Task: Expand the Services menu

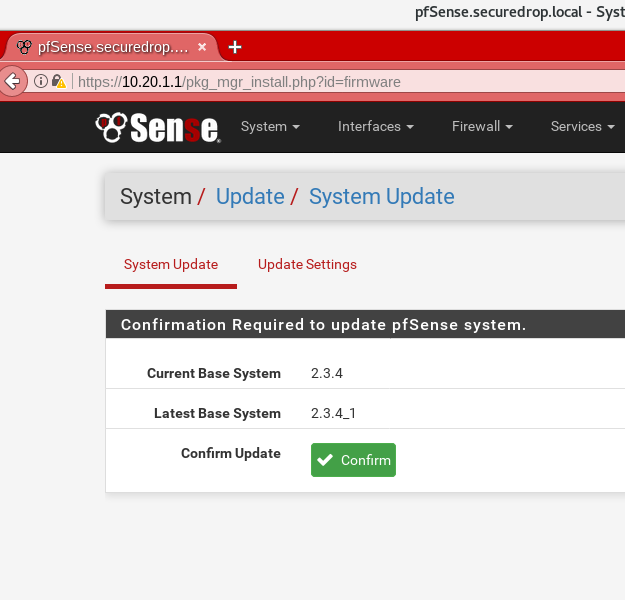Action: click(582, 126)
